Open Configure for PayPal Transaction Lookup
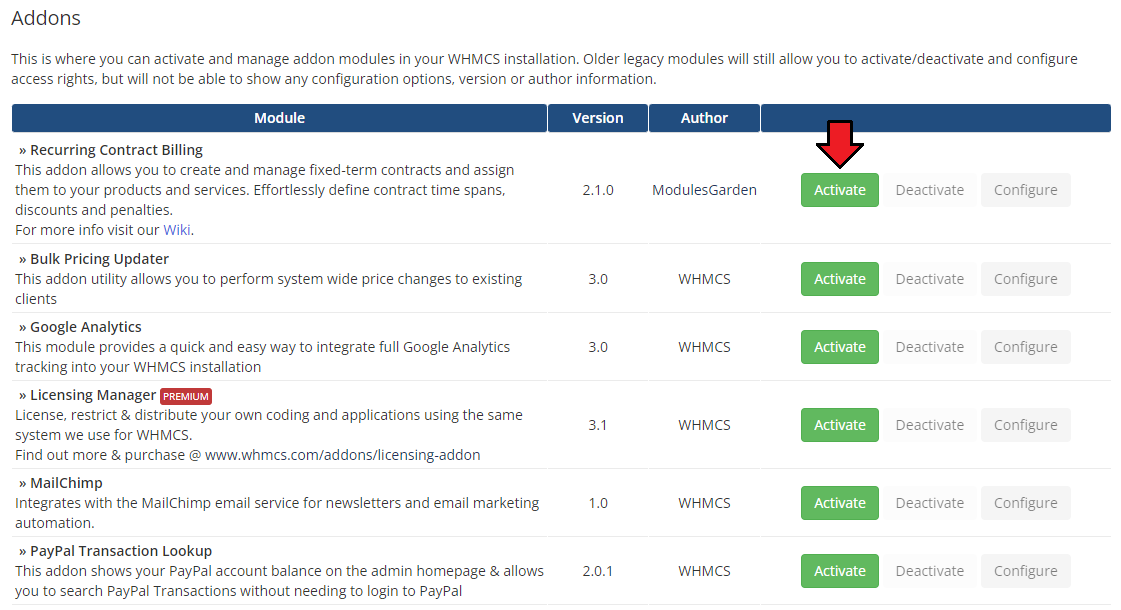1121x610 pixels. [x=1025, y=571]
